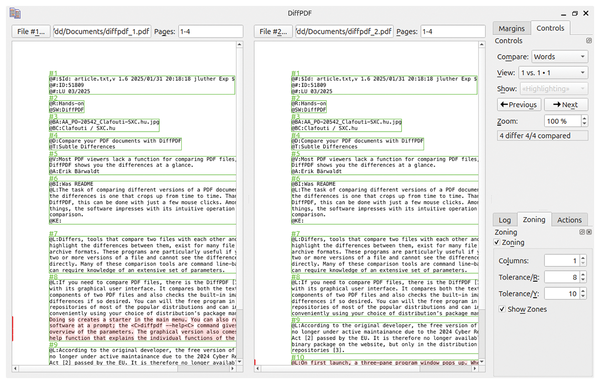
Task: Minimize the DiffPDF window
Action: point(563,14)
